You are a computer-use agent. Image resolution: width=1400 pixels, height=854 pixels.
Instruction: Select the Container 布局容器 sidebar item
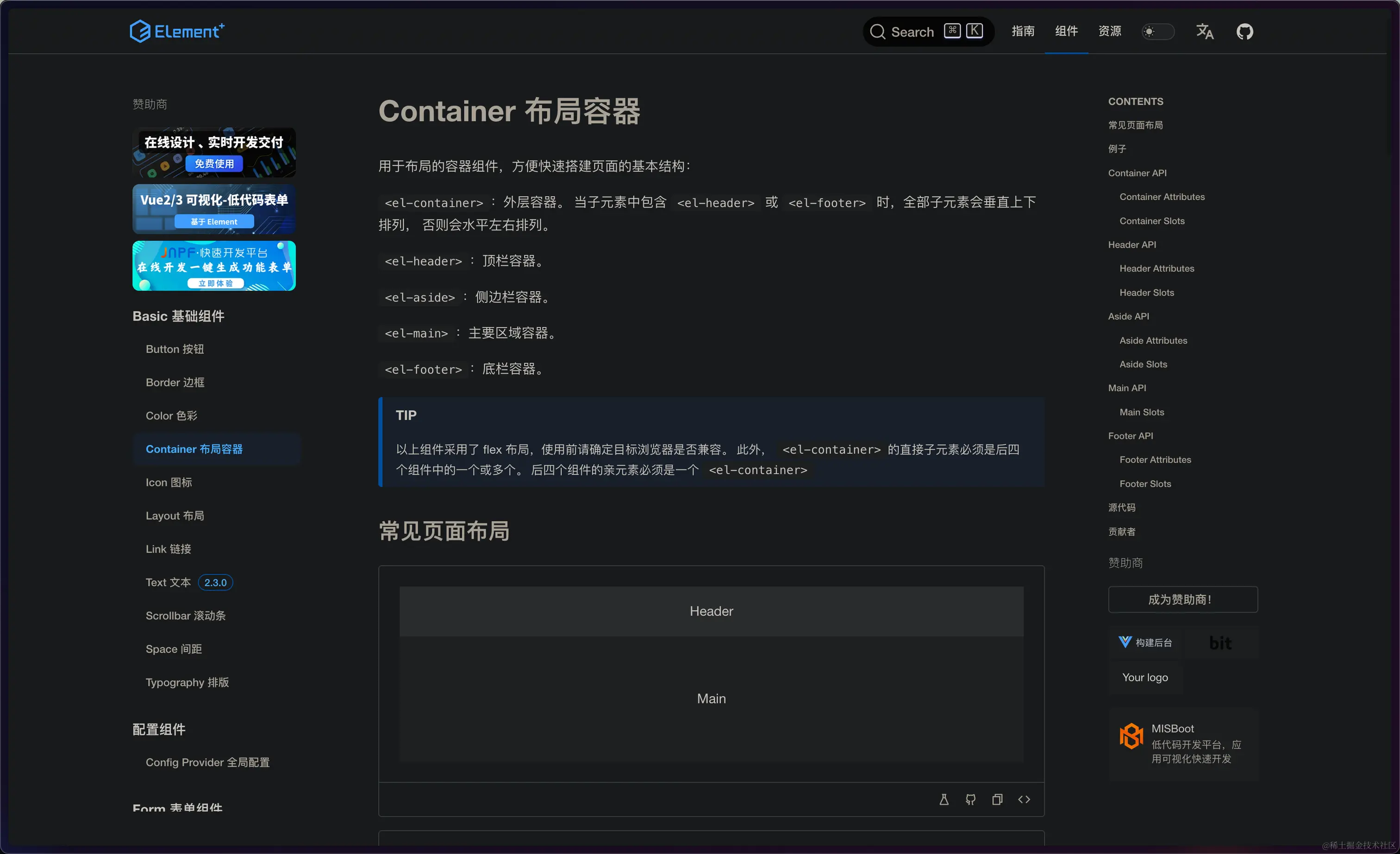click(194, 449)
